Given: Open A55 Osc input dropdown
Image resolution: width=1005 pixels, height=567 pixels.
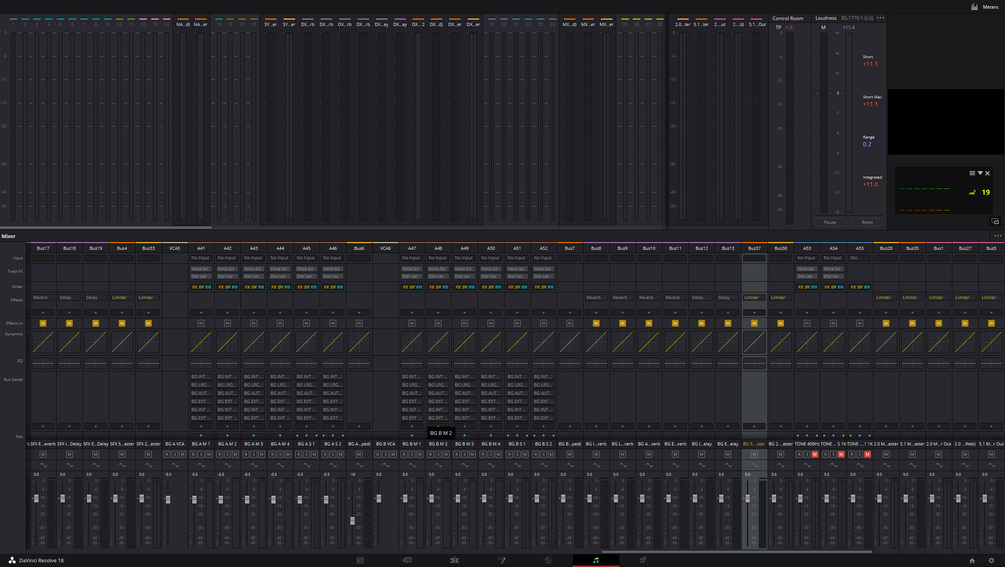Looking at the screenshot, I should (x=860, y=258).
